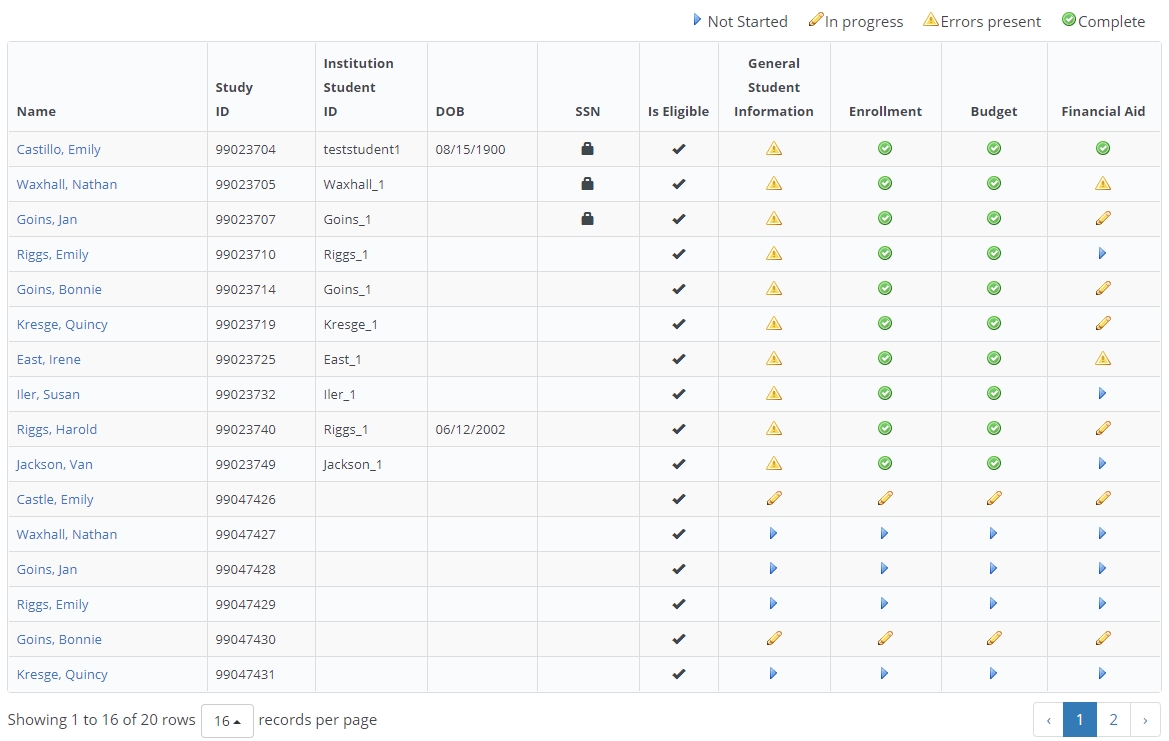Screen dimensions: 1169x741
Task: Click Nathan Waxhall 99023705 Financial Aid error icon
Action: coord(1103,184)
